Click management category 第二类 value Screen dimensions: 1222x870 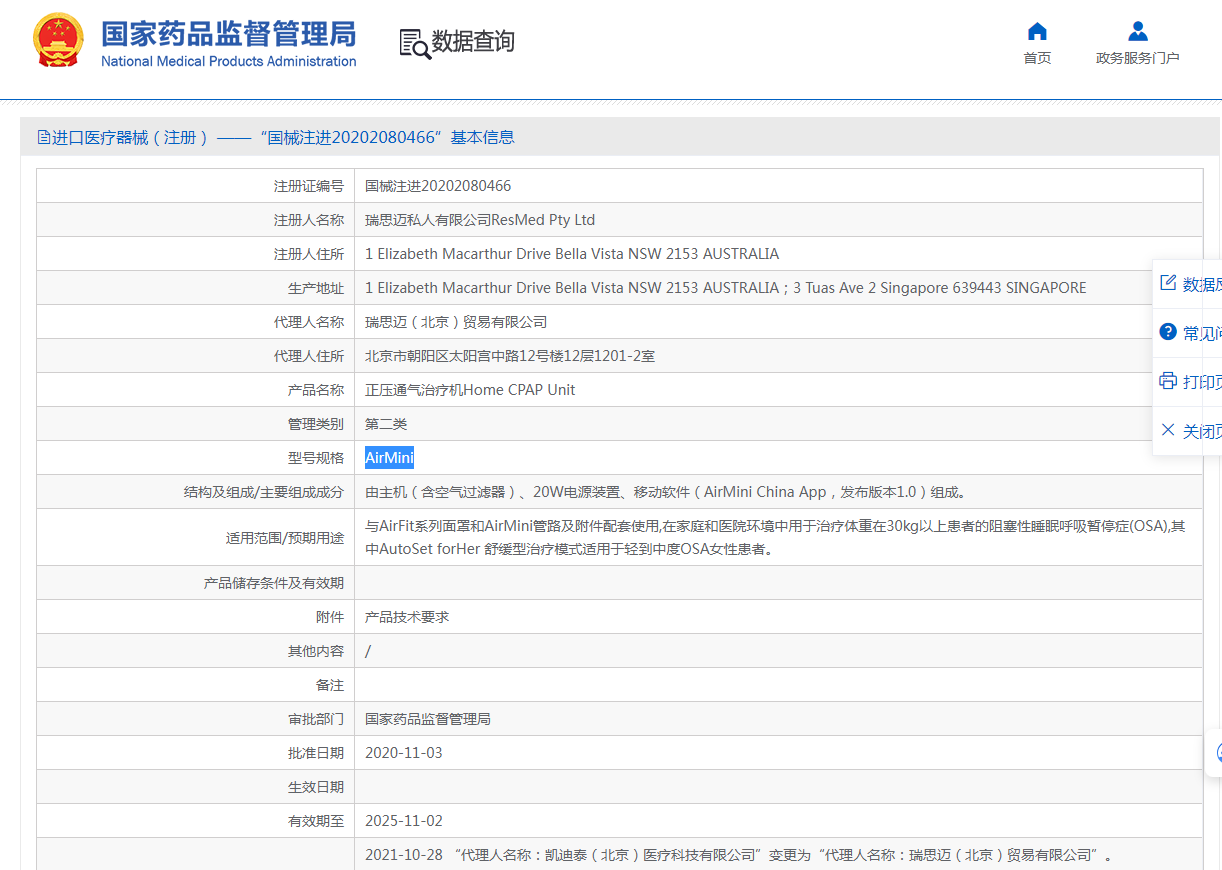tap(386, 424)
